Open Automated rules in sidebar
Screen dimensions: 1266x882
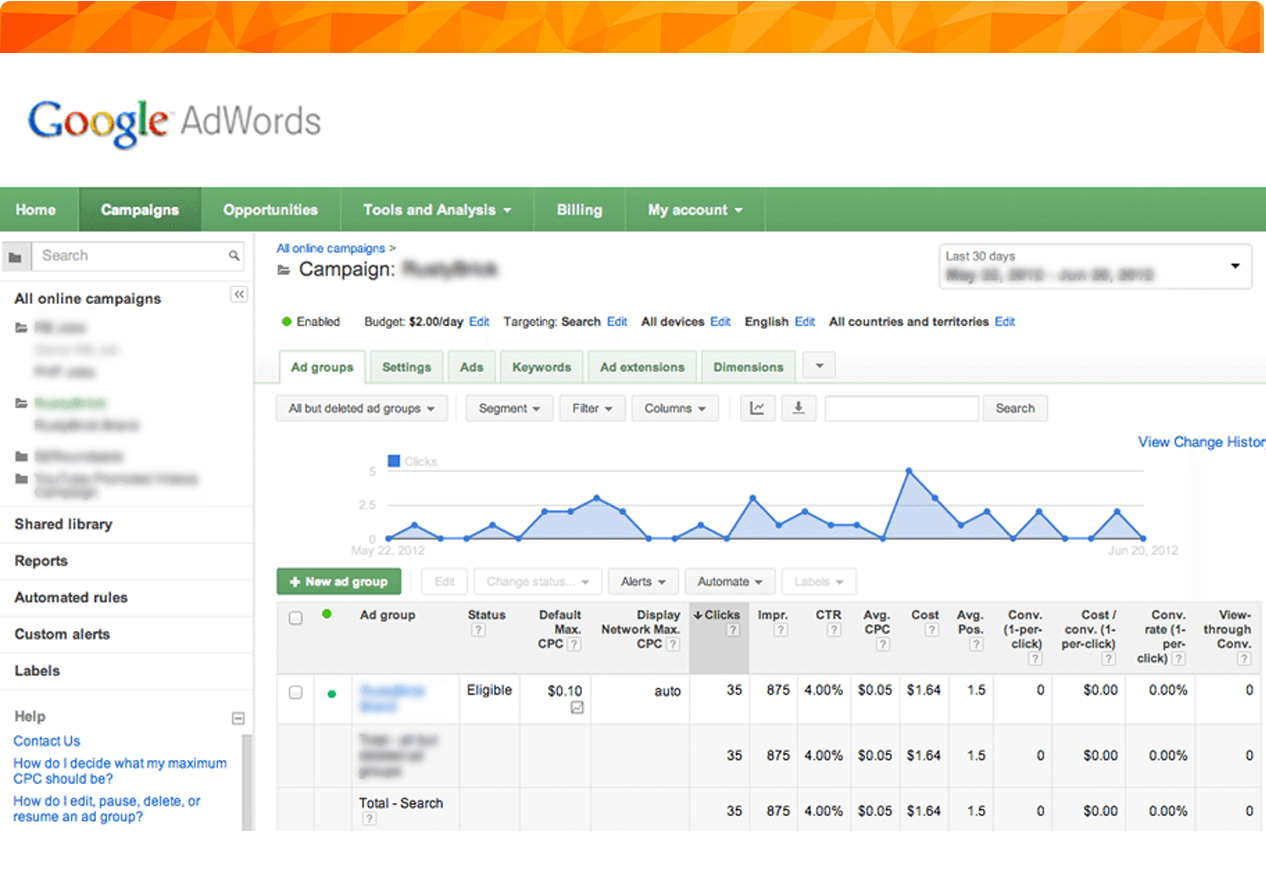coord(71,597)
